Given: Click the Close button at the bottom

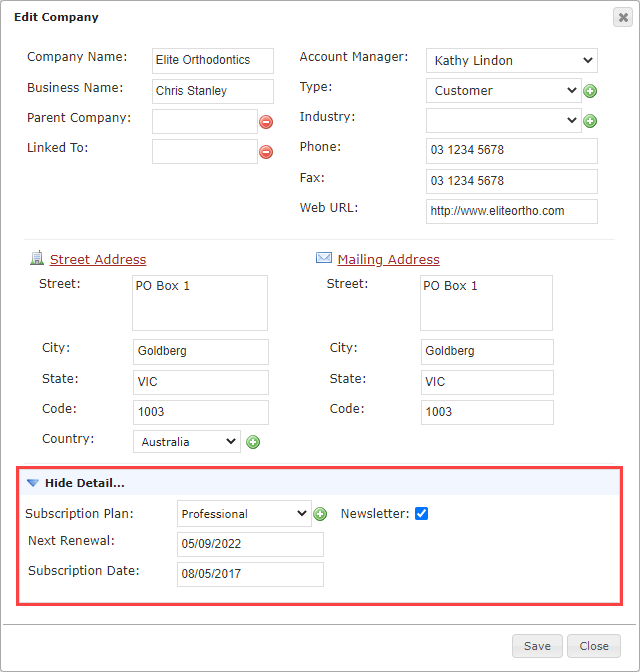Looking at the screenshot, I should tap(594, 646).
